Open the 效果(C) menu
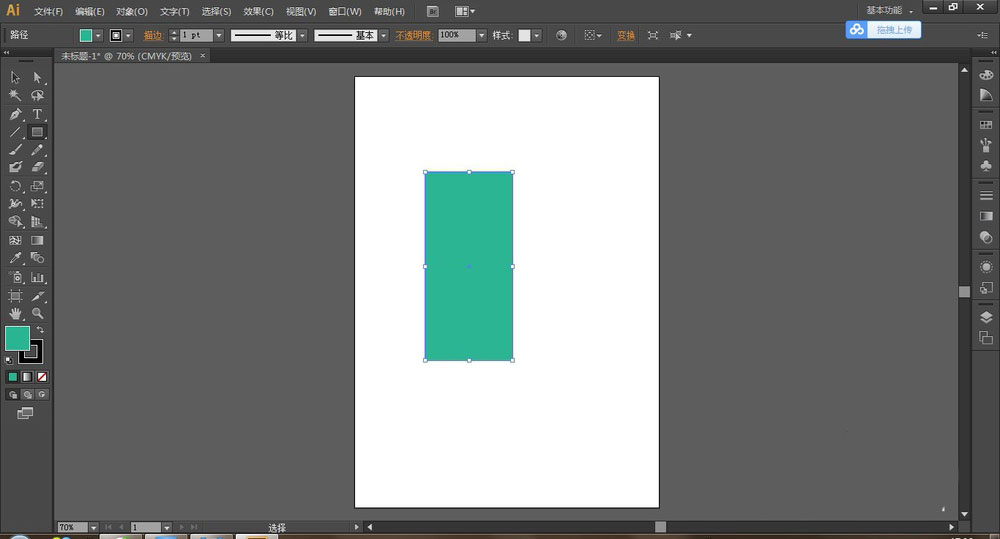 (258, 12)
